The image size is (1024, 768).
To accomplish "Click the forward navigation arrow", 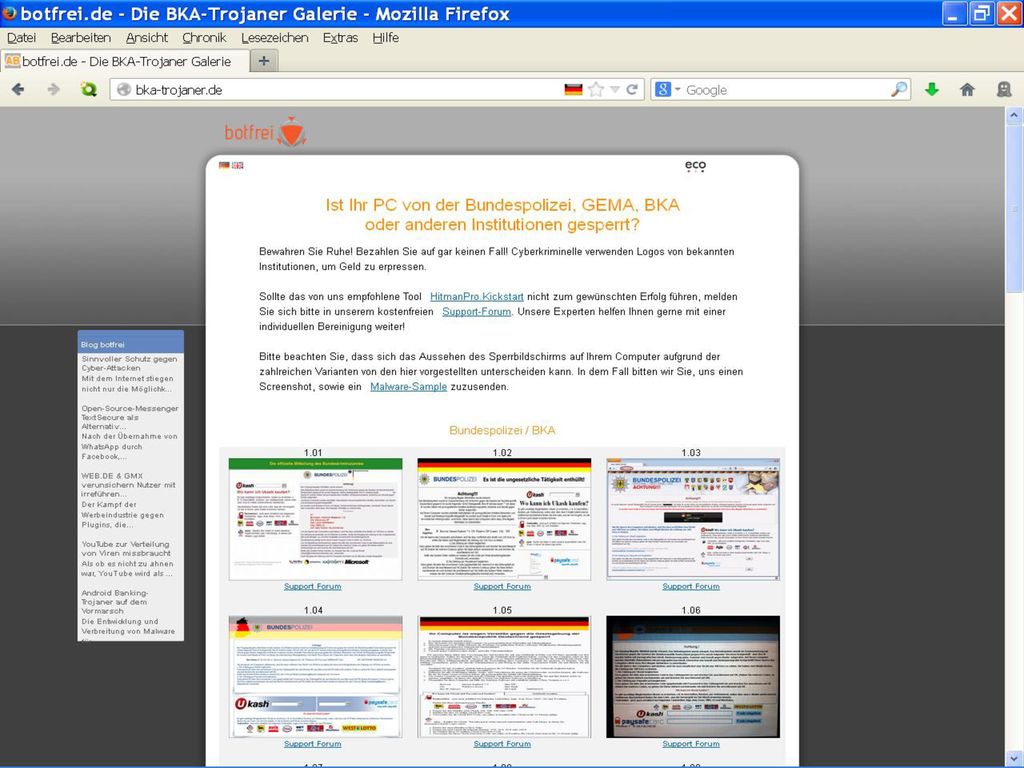I will [x=54, y=89].
